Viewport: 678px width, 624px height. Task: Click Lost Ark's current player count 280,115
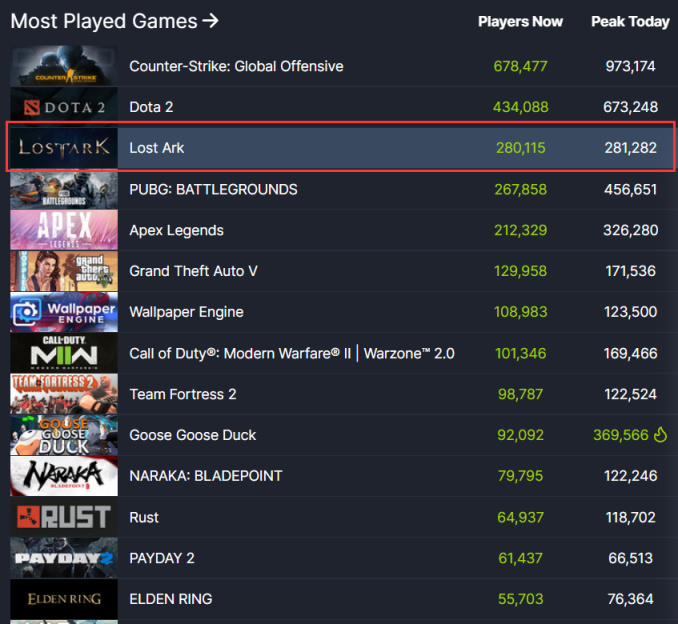[x=520, y=148]
